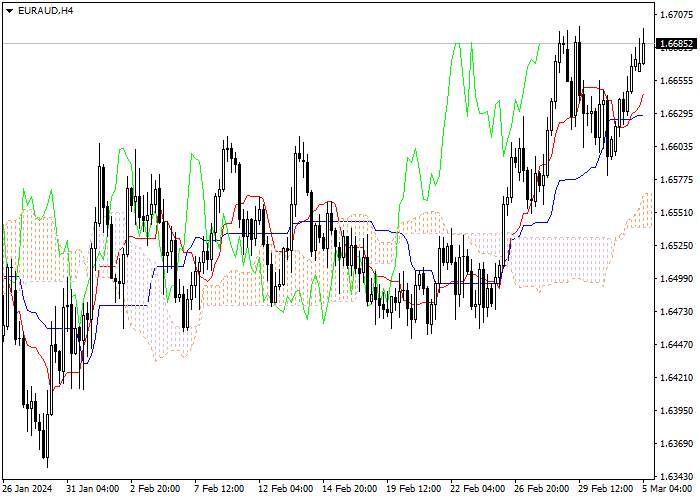Click the 12 Feb 04:00 time label
Viewport: 700px width, 500px height.
pos(286,489)
